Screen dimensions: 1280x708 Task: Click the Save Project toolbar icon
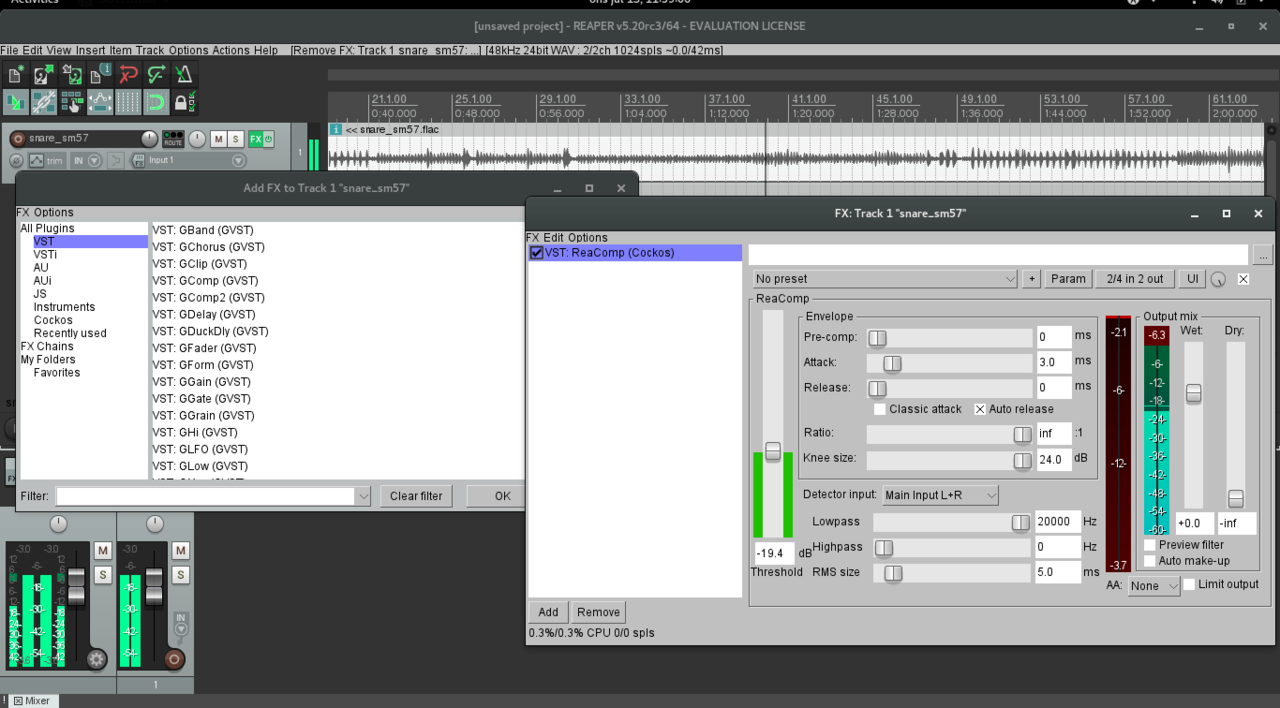coord(72,74)
